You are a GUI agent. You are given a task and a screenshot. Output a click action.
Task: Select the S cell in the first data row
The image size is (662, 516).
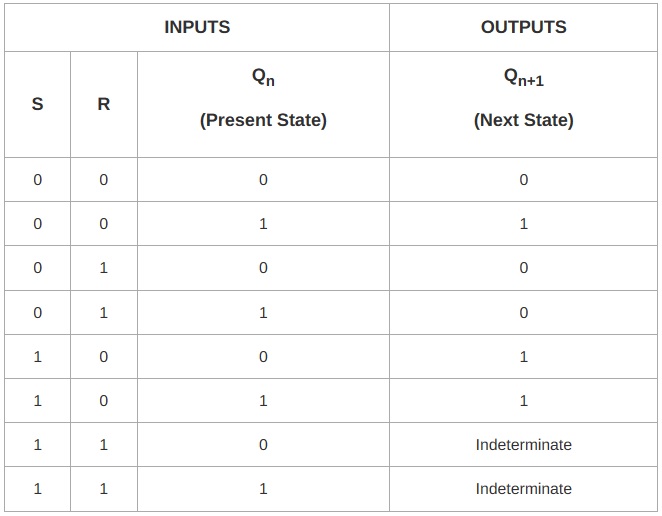[x=38, y=180]
